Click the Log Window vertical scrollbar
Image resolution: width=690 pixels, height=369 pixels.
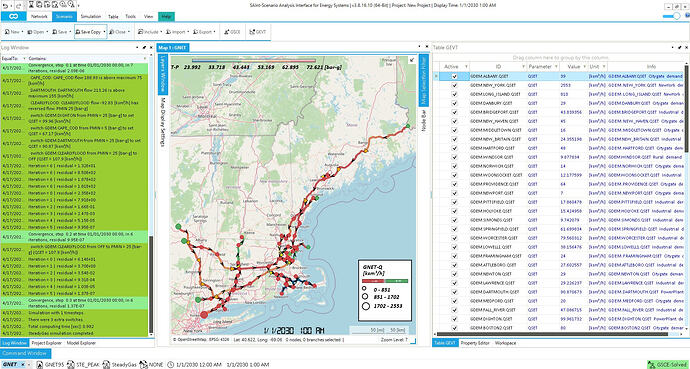pos(151,285)
